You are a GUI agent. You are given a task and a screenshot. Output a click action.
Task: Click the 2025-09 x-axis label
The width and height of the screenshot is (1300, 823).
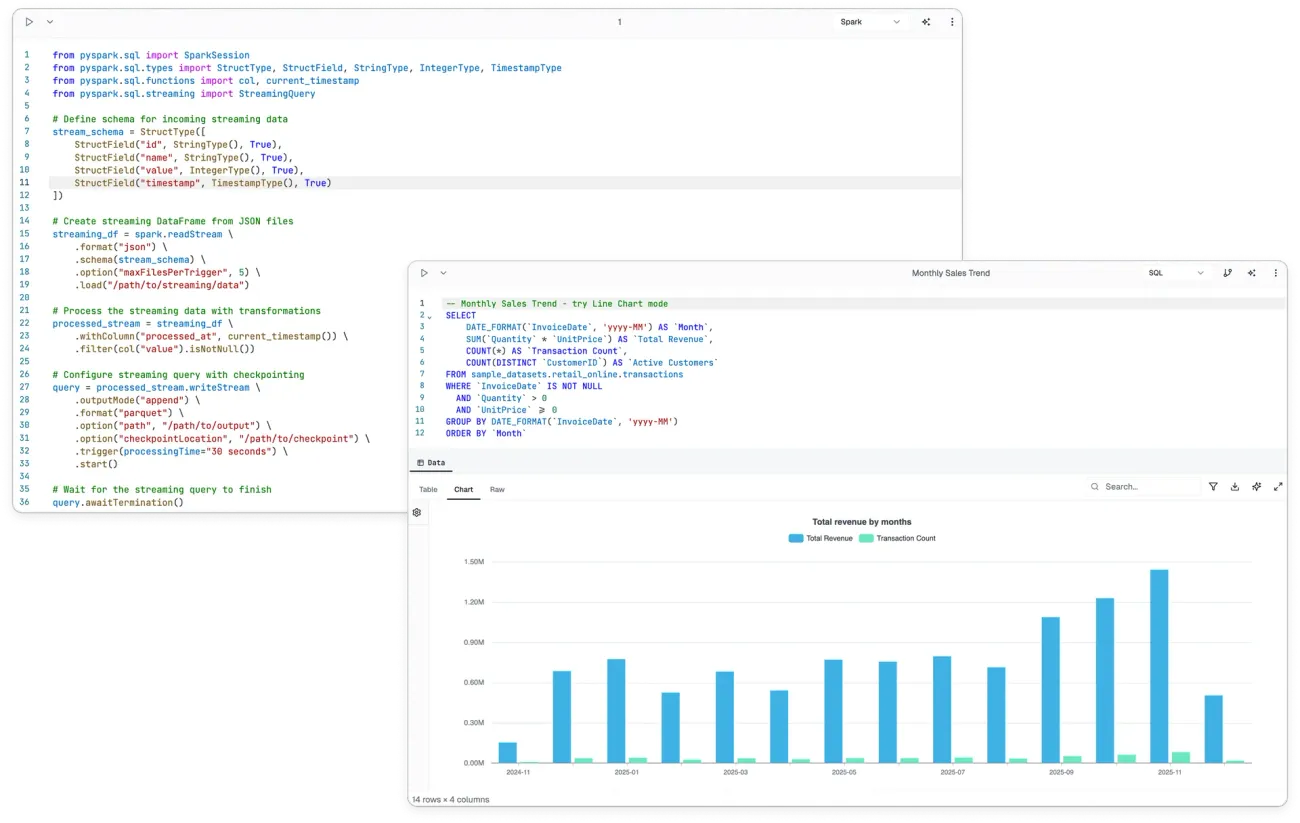point(1060,773)
